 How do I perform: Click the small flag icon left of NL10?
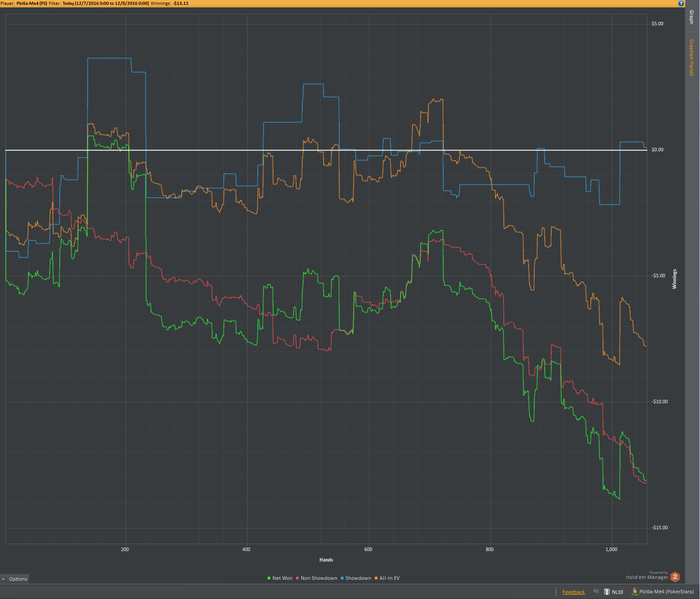tap(596, 591)
